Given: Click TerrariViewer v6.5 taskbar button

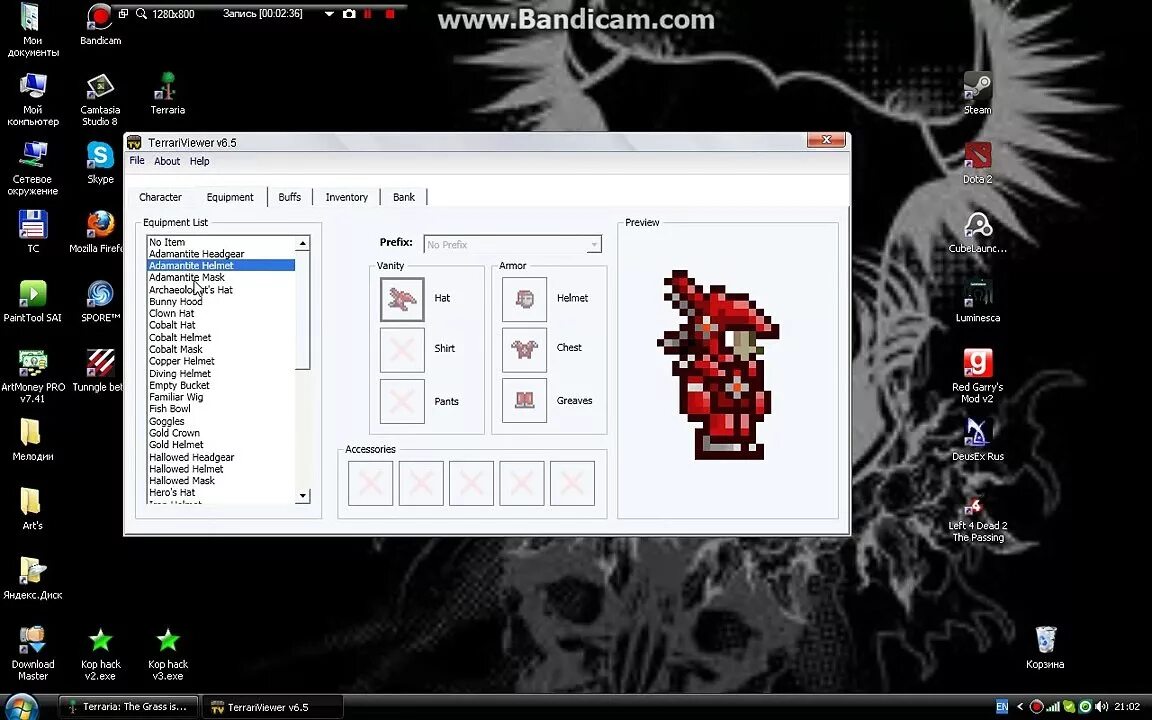Looking at the screenshot, I should coord(271,707).
